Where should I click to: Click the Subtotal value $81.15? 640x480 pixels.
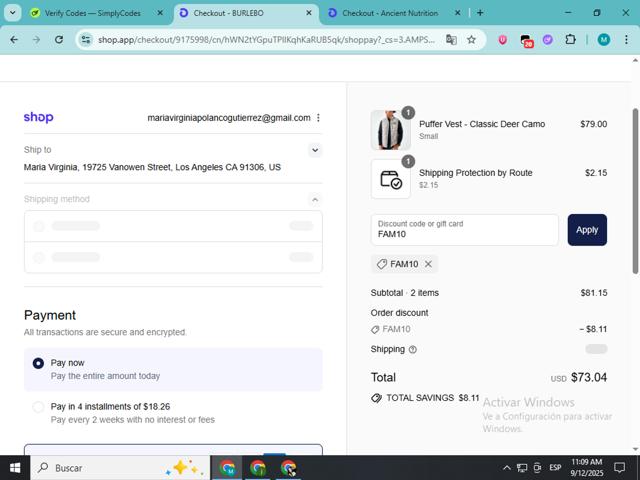594,293
